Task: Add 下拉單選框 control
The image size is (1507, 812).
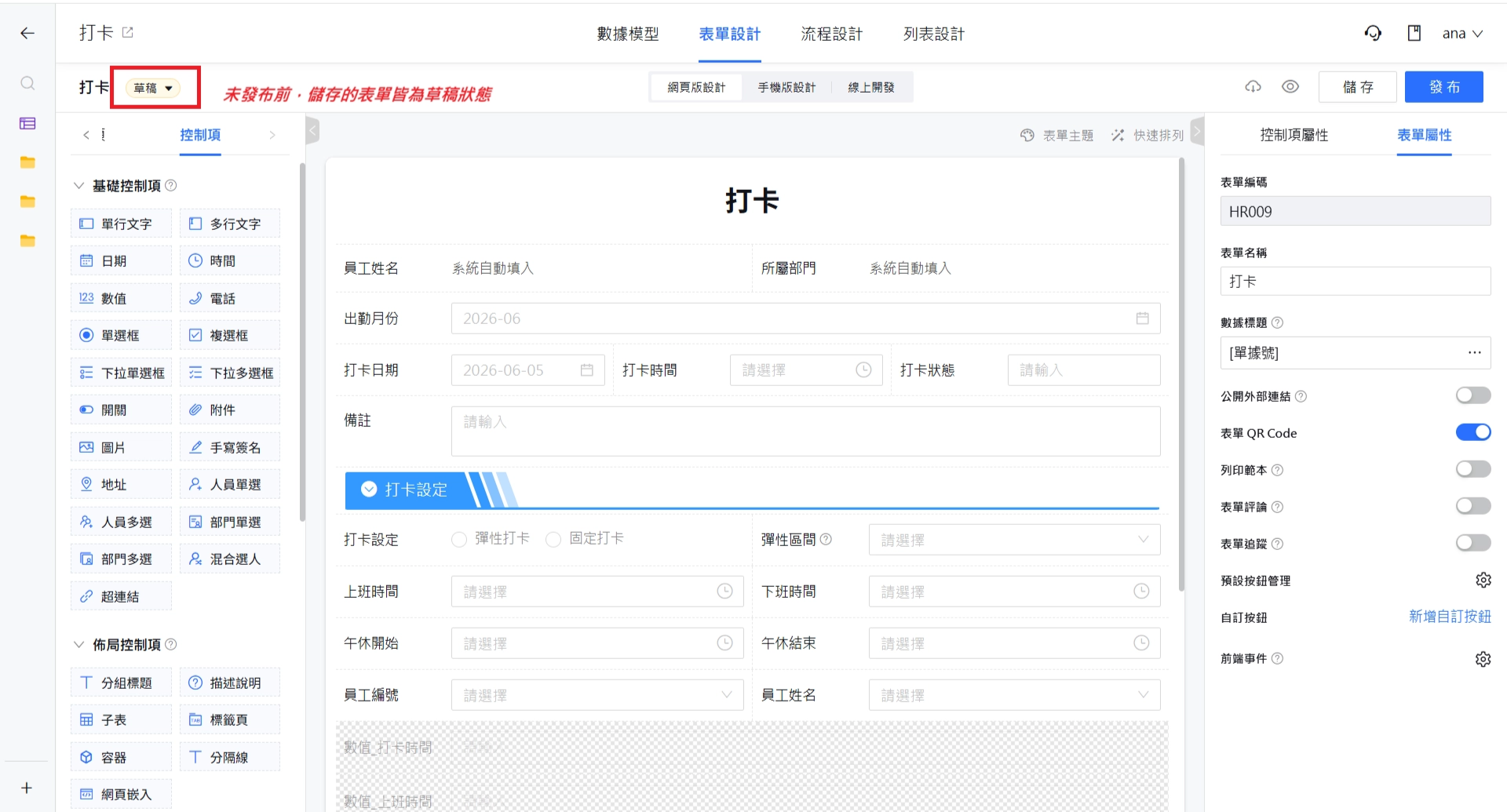Action: [x=121, y=373]
